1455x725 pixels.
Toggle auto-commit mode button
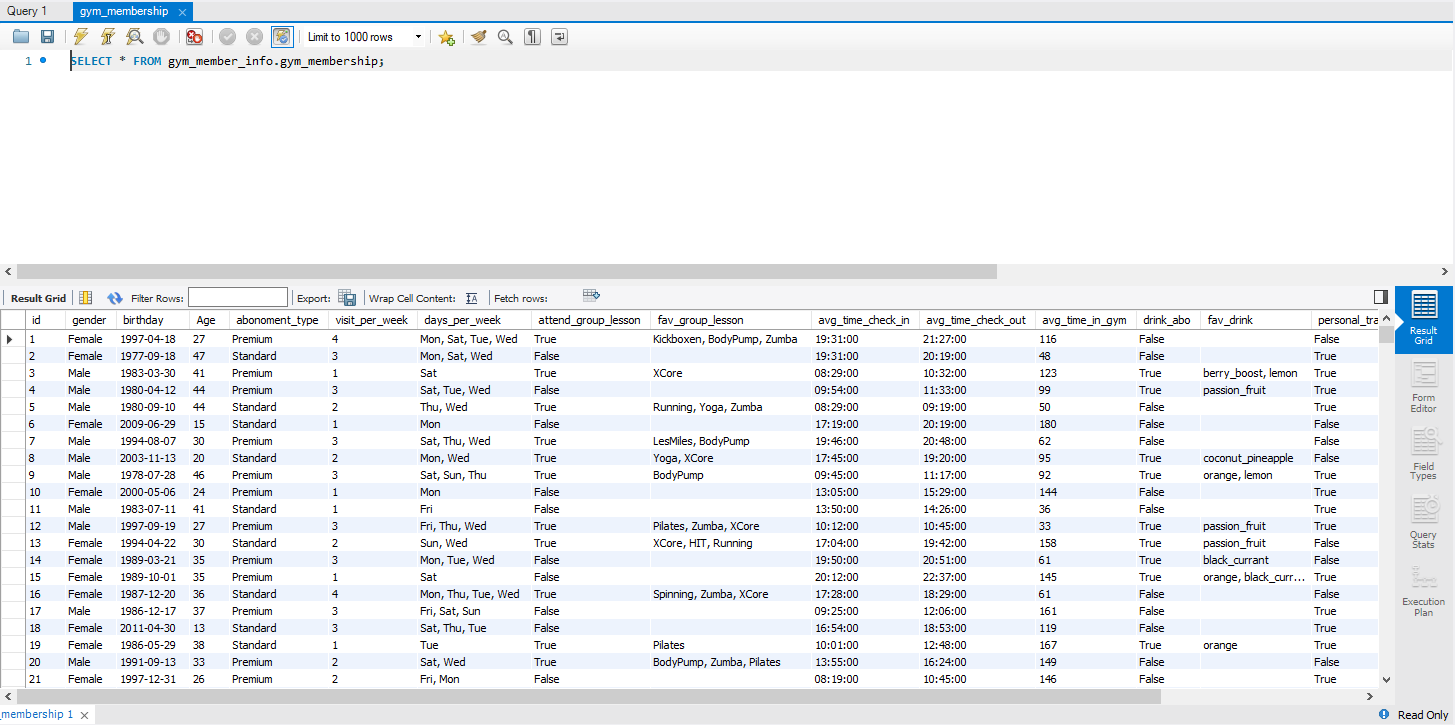282,37
